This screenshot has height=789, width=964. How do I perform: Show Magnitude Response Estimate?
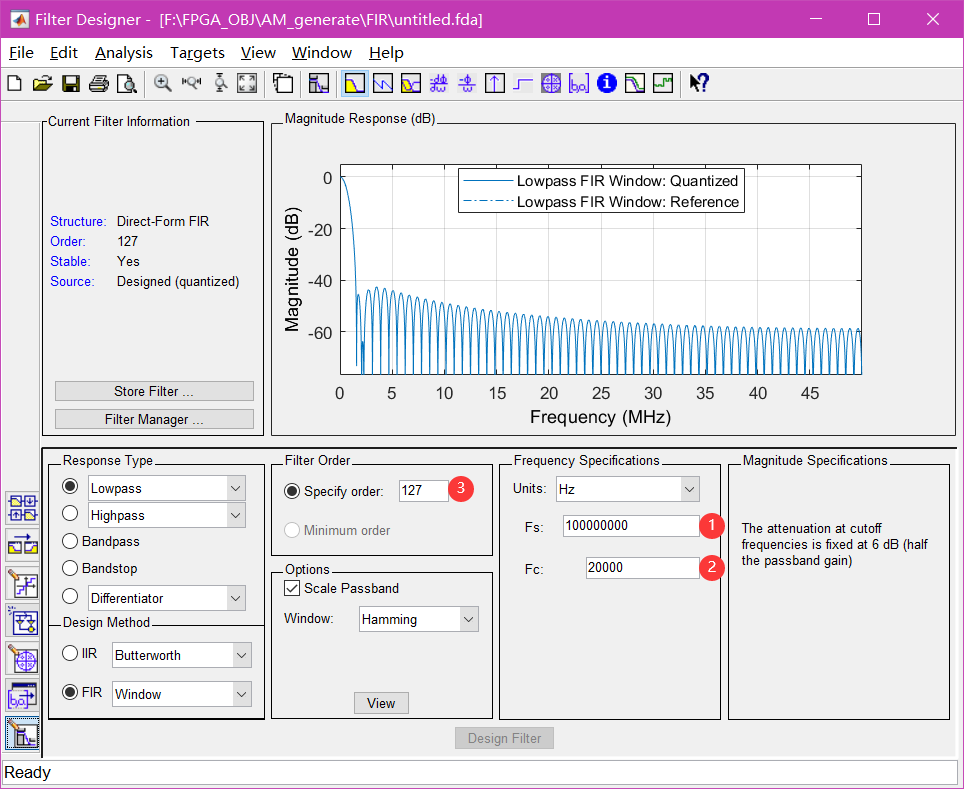click(x=634, y=83)
